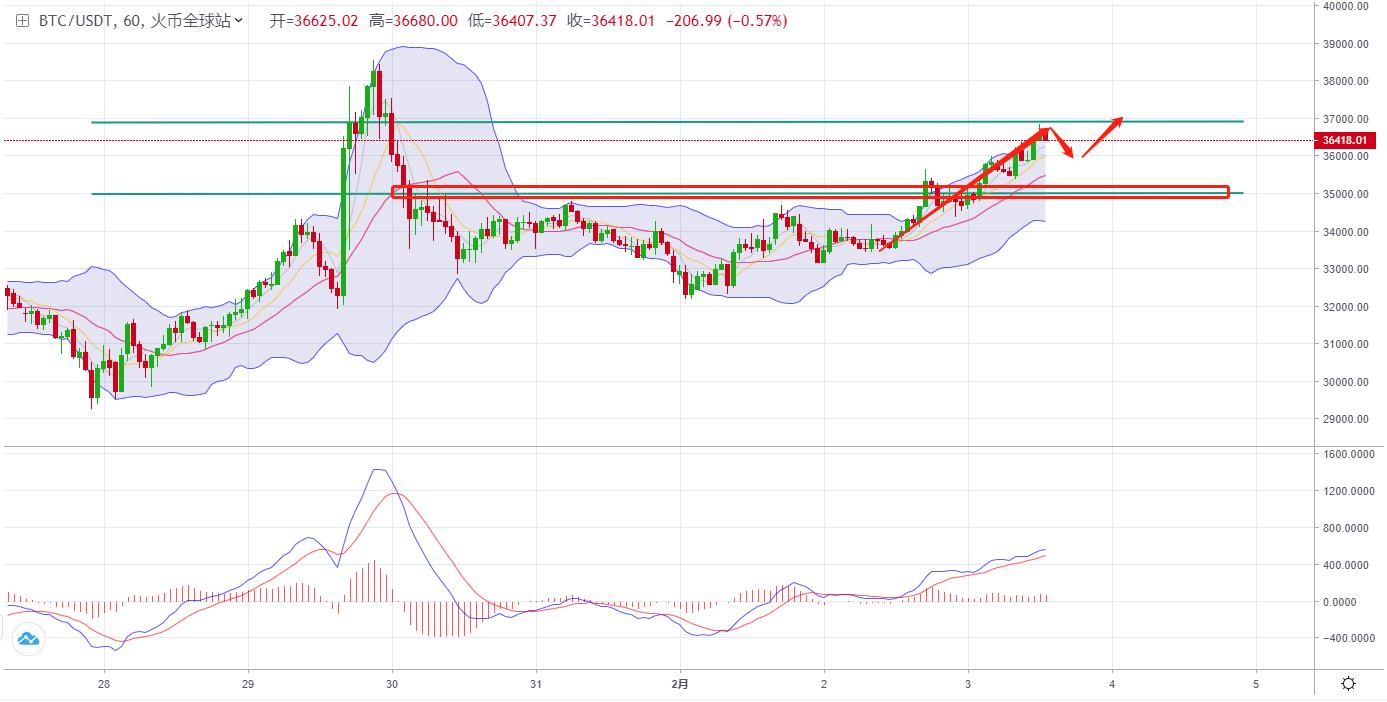
Task: Expand the symbol legend dropdown chevron
Action: 239,21
